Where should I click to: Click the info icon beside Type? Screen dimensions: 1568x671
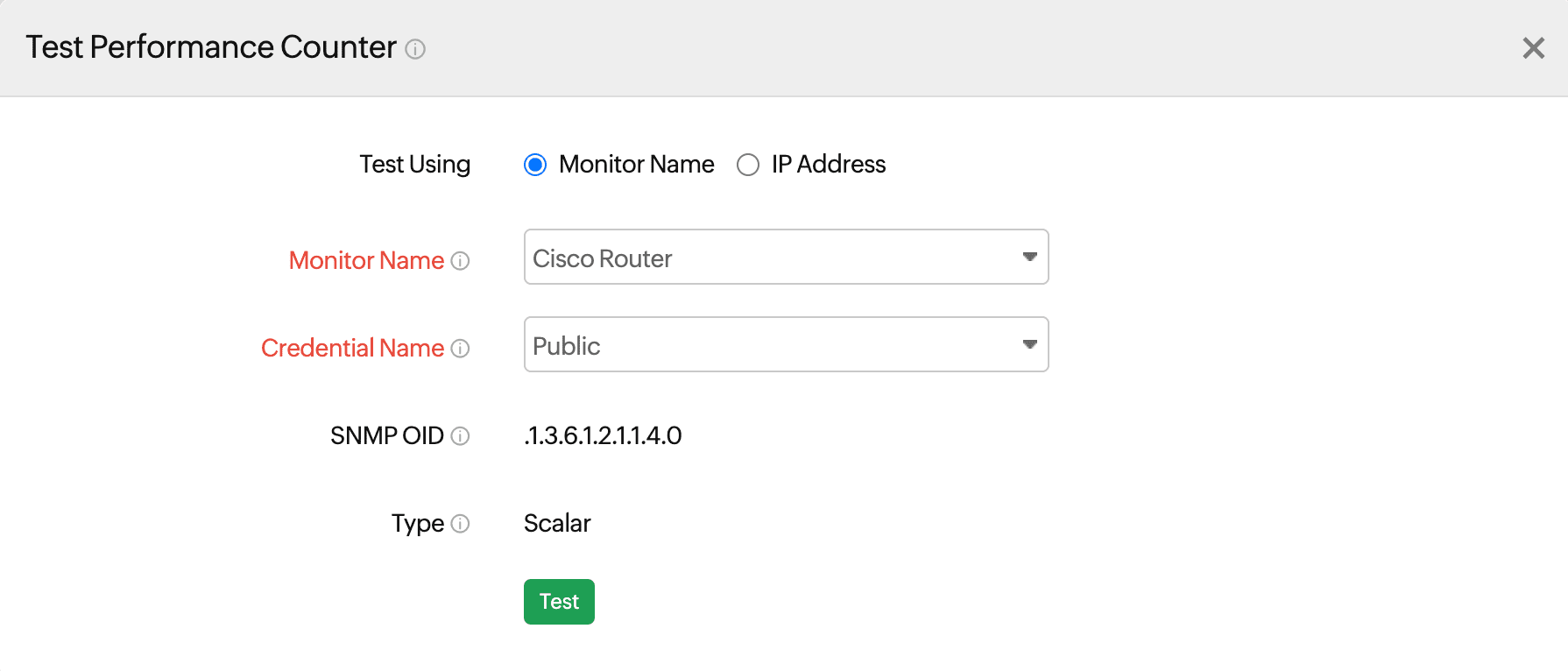460,524
